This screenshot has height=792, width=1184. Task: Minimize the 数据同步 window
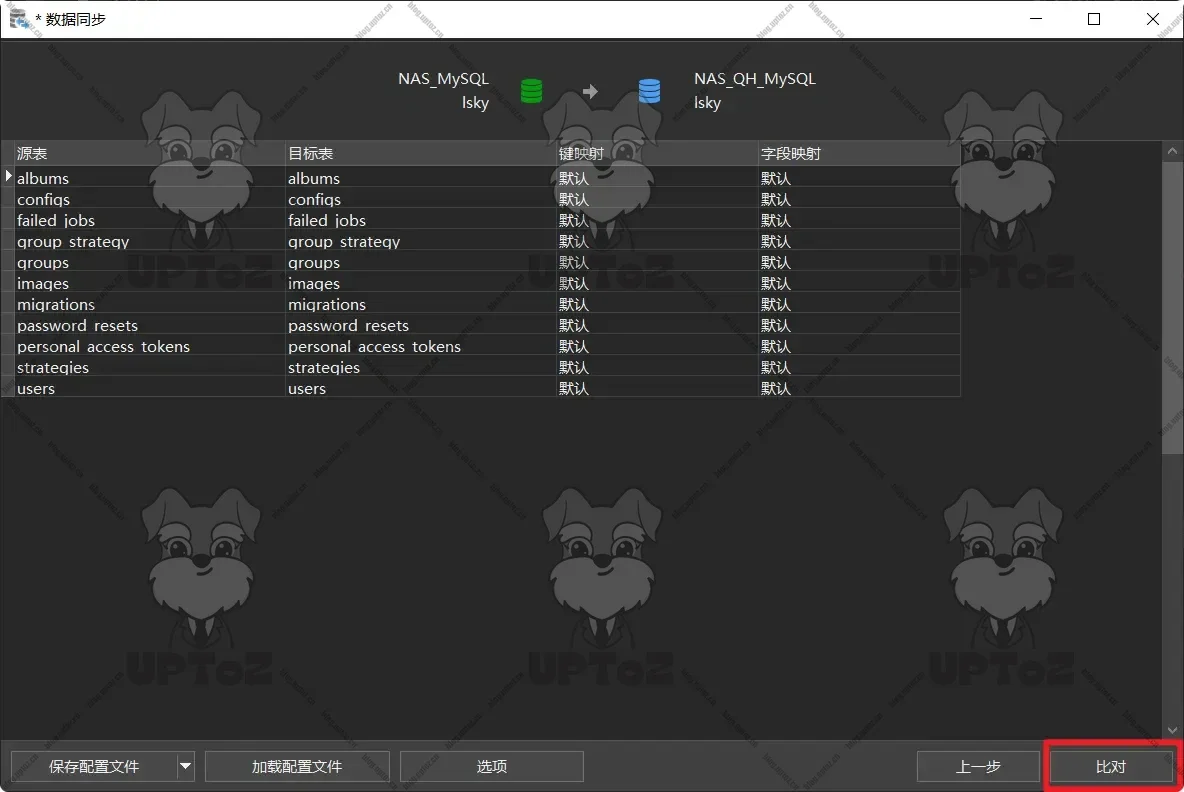pos(1036,19)
